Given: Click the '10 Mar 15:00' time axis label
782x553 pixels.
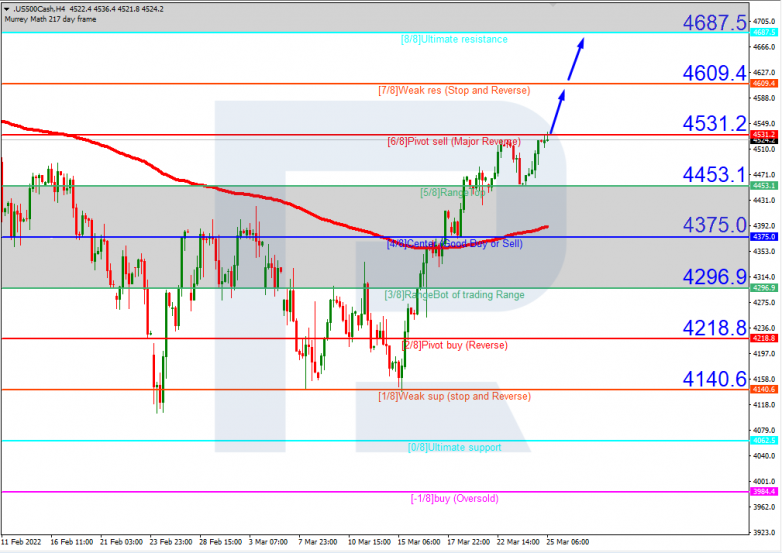Looking at the screenshot, I should [369, 542].
